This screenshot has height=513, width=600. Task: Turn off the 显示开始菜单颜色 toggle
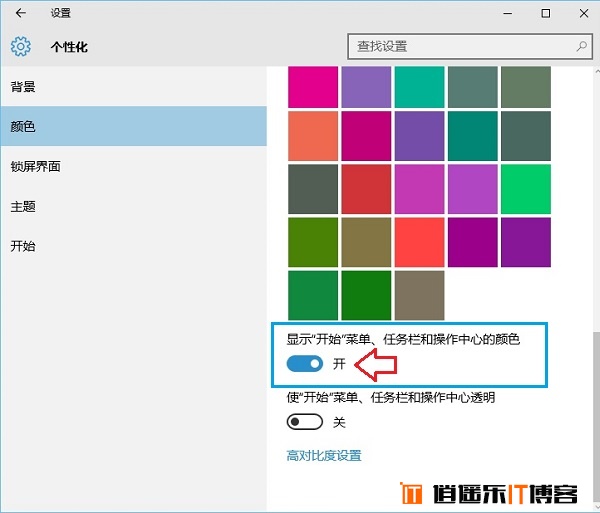305,364
